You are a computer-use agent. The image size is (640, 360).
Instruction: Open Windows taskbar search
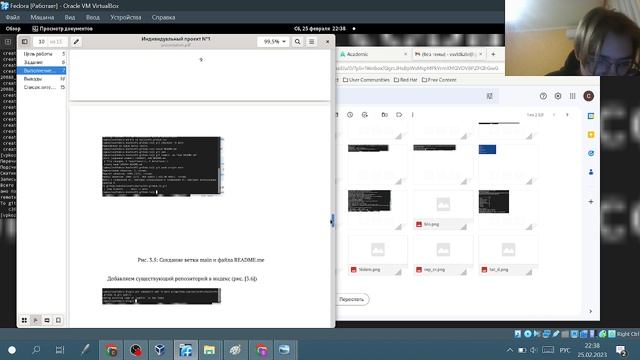tap(36, 350)
